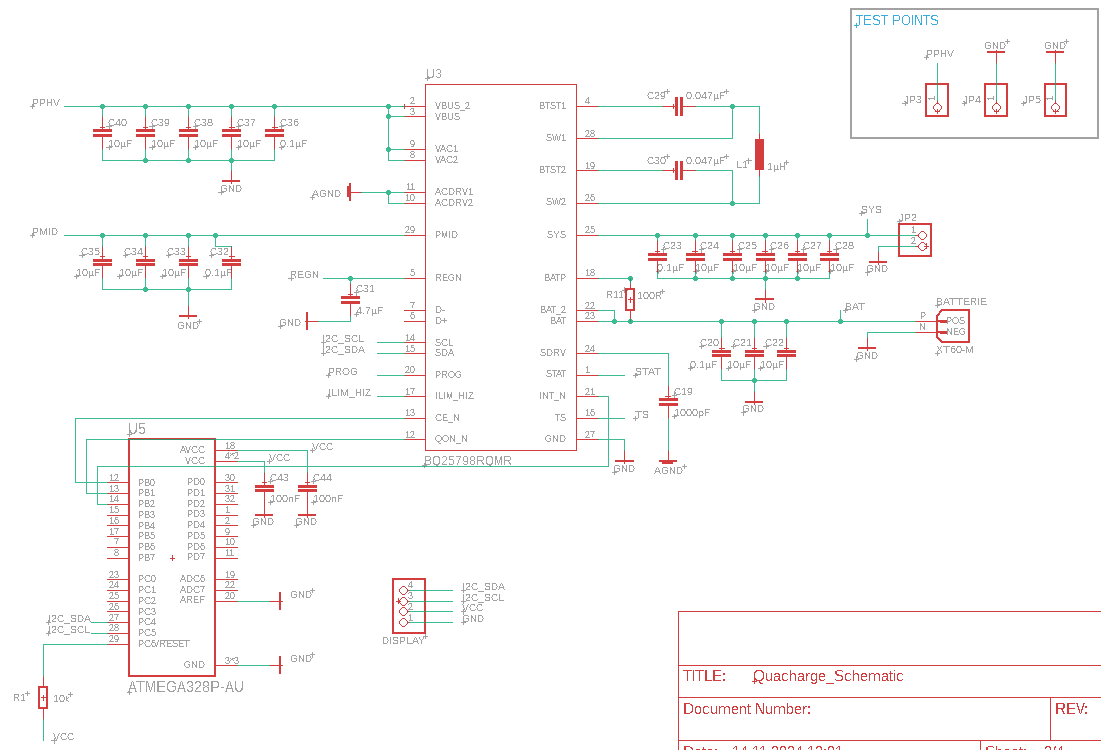This screenshot has width=1101, height=750.
Task: Click the I2C_SCL label next to U3 pin 14
Action: click(x=343, y=338)
